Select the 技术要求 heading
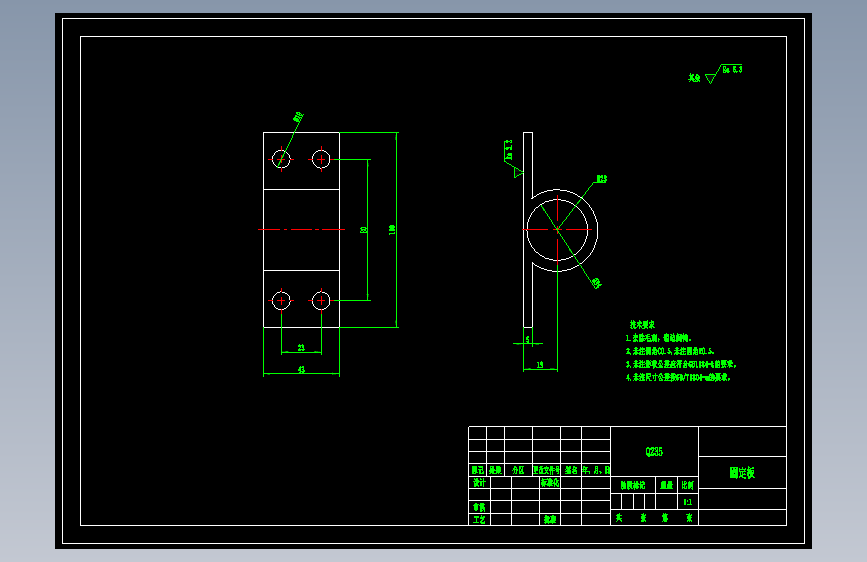This screenshot has height=562, width=867. point(642,325)
